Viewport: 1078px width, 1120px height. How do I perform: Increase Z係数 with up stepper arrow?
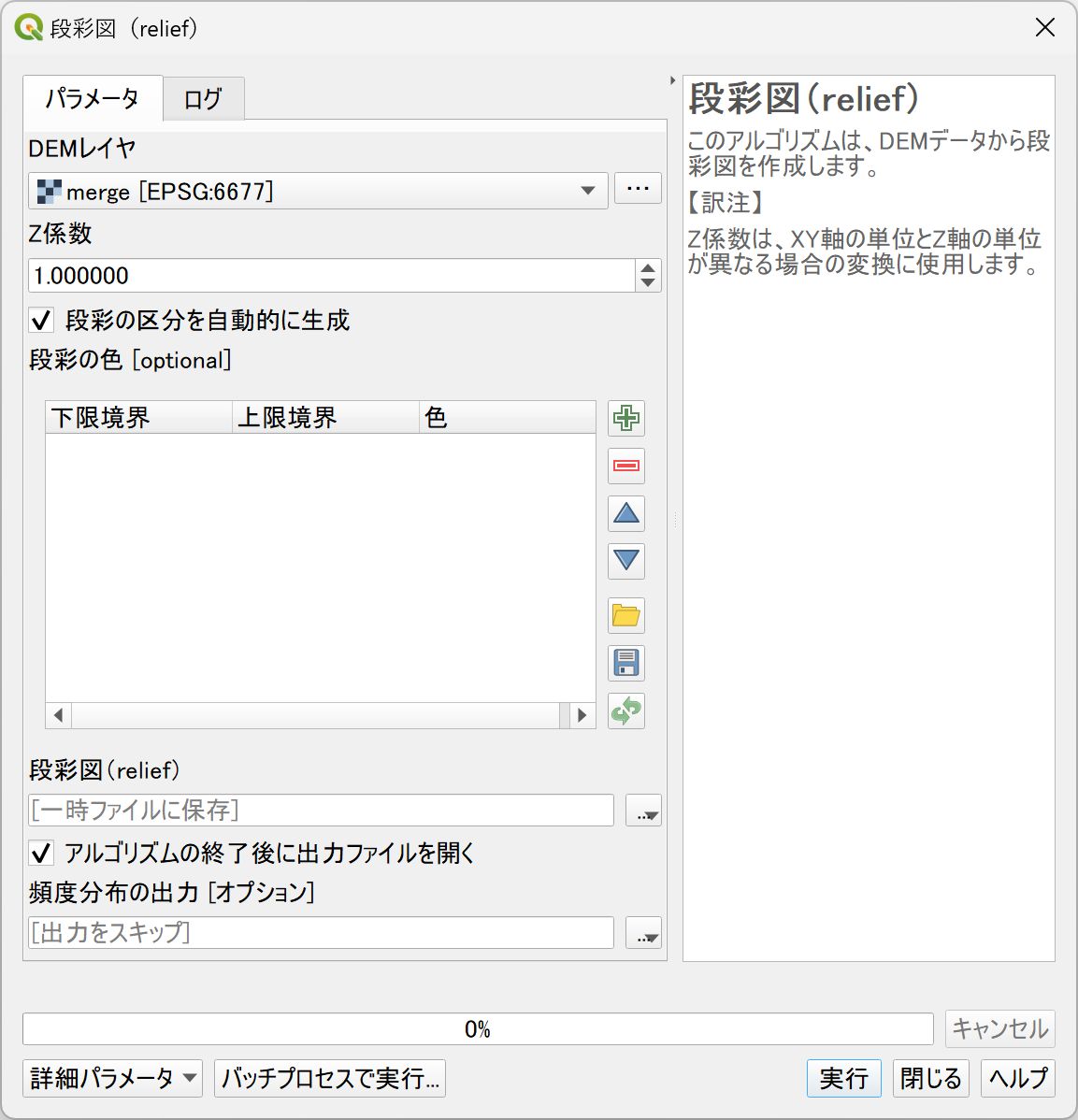648,268
